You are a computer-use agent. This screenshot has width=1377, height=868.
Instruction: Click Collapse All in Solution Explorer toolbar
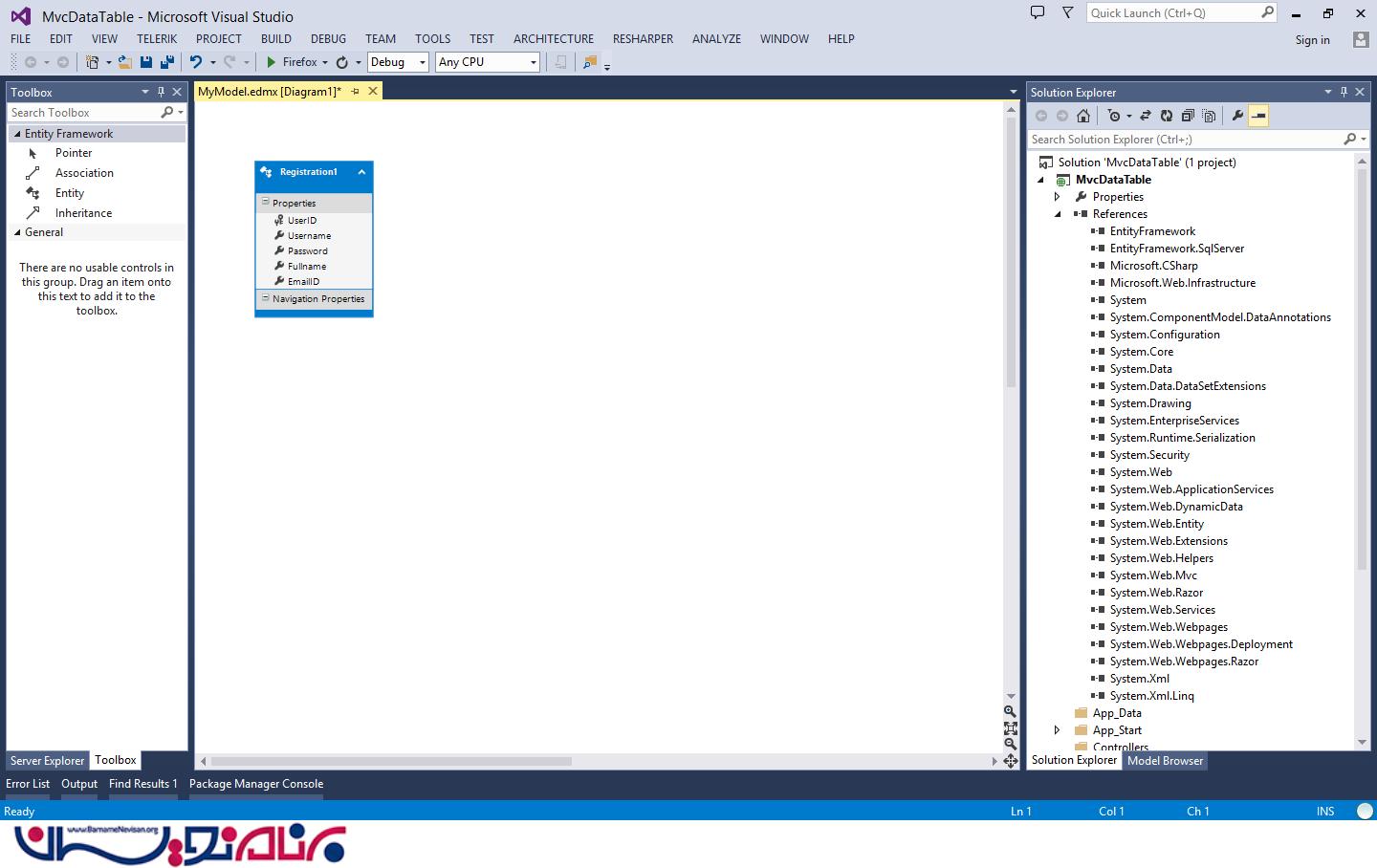(1188, 116)
